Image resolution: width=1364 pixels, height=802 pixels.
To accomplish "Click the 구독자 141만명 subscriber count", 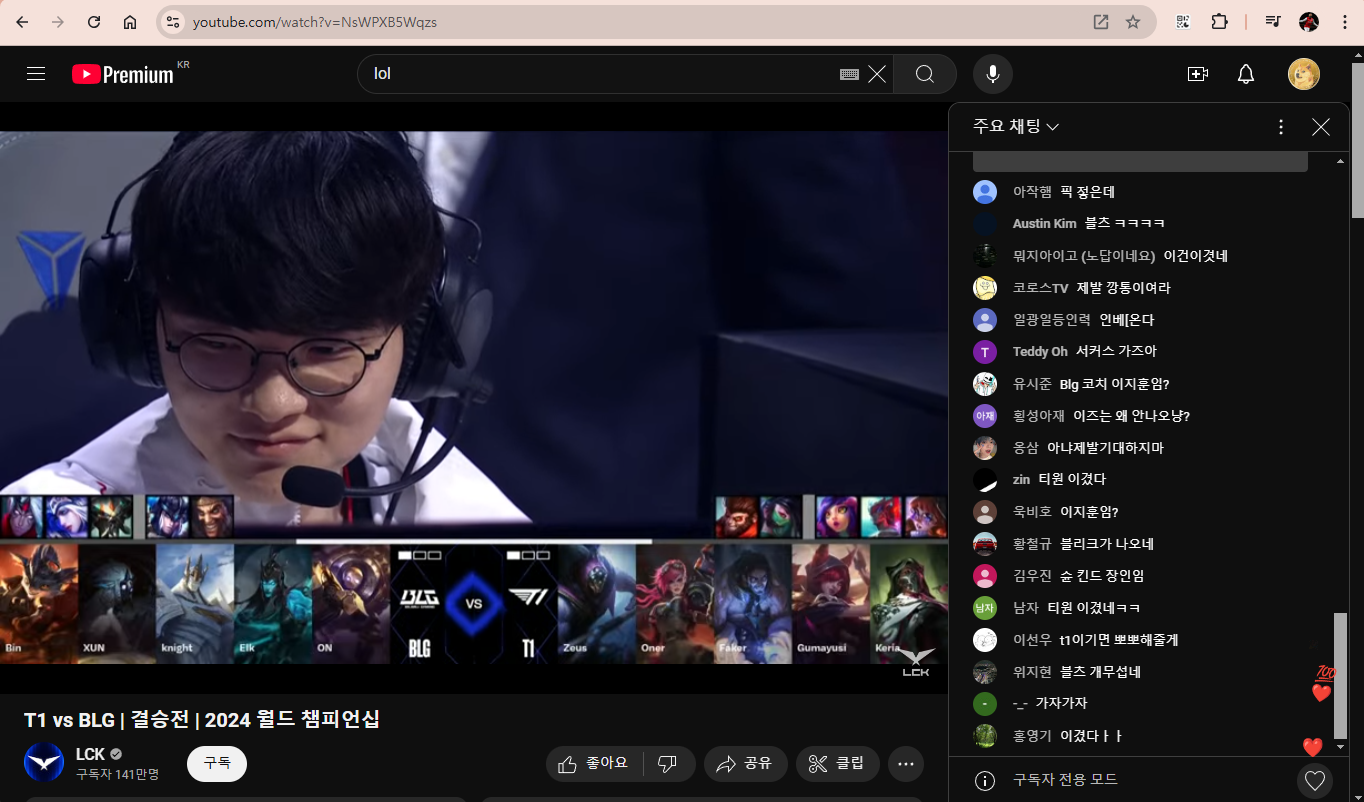I will point(117,774).
